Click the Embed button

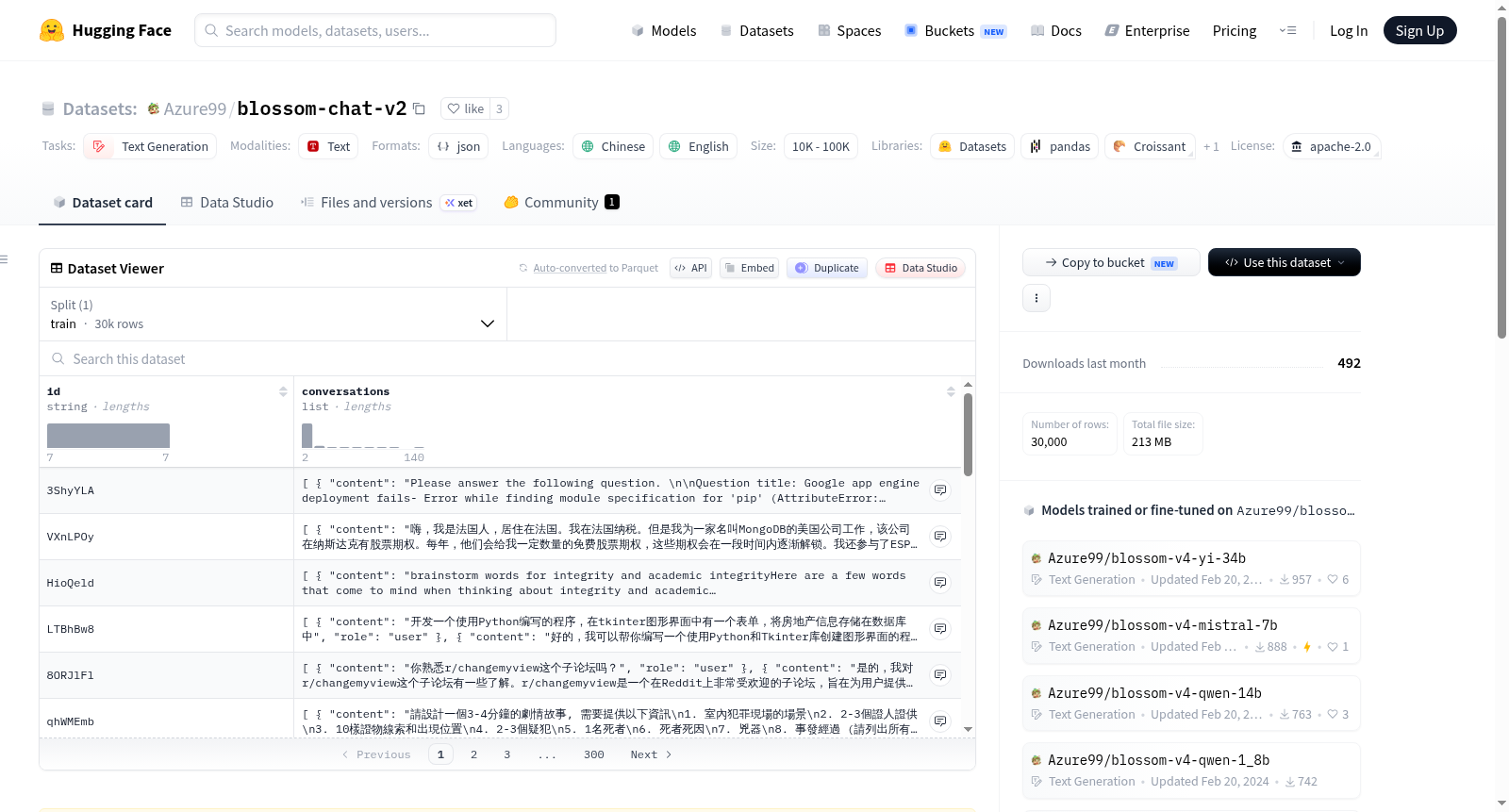(x=750, y=268)
